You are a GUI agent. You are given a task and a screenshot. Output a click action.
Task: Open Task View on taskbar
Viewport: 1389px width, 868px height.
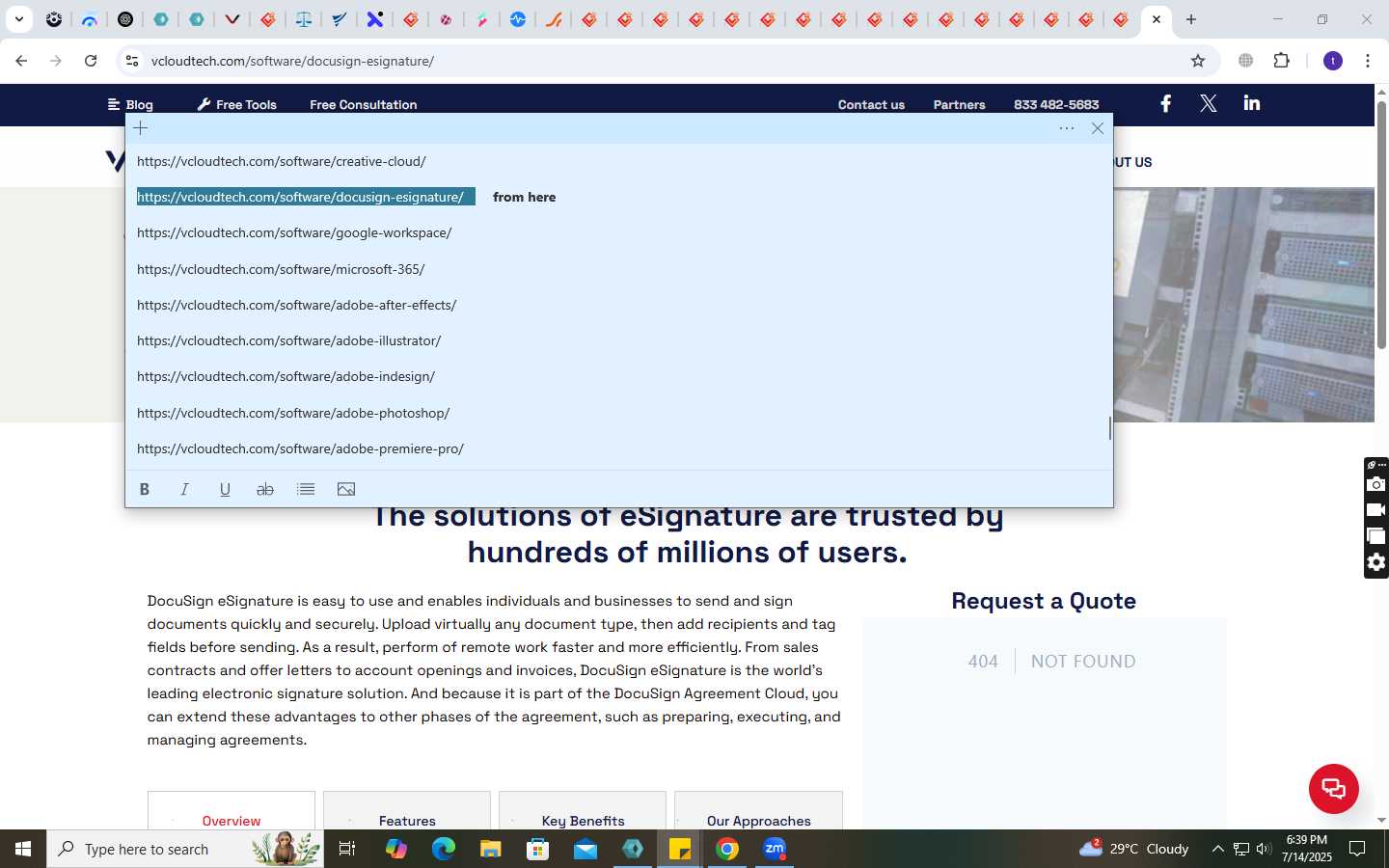[x=347, y=849]
